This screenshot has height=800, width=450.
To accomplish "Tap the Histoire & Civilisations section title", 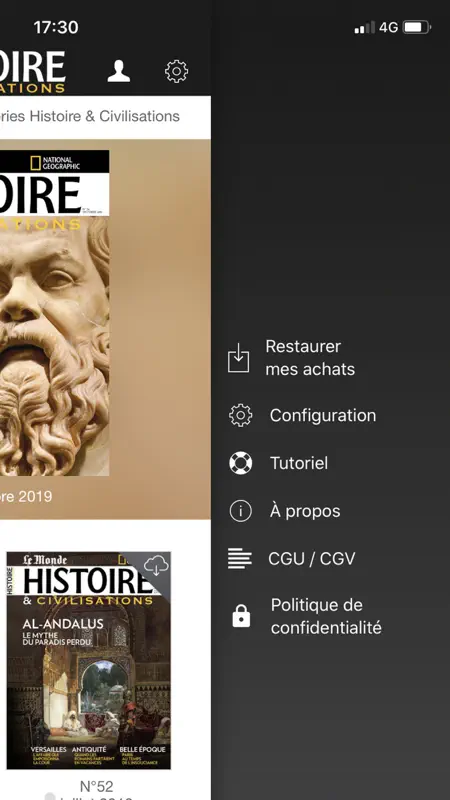I will click(x=90, y=116).
